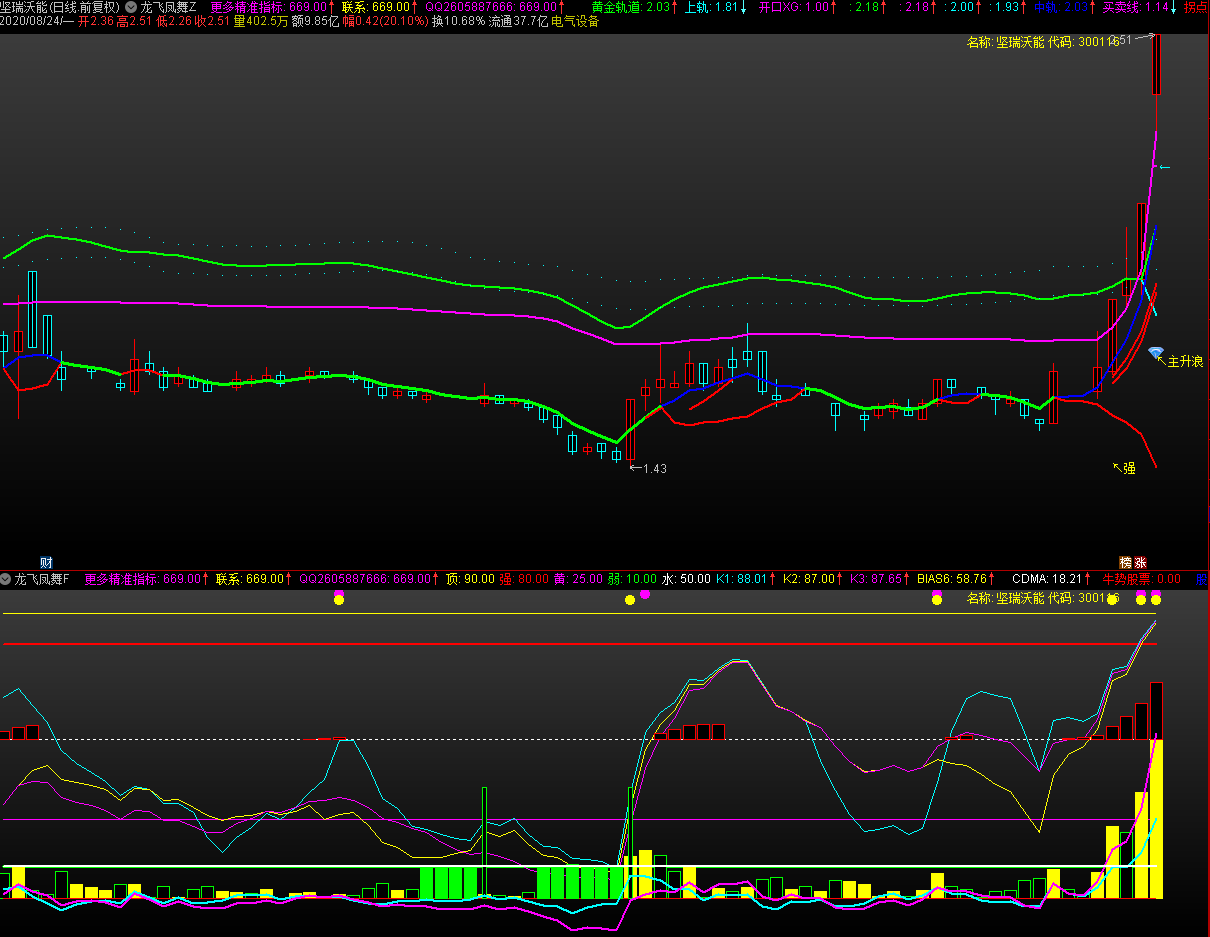Image resolution: width=1210 pixels, height=937 pixels.
Task: Click the 龙飞凤舞F indicator name
Action: click(42, 579)
